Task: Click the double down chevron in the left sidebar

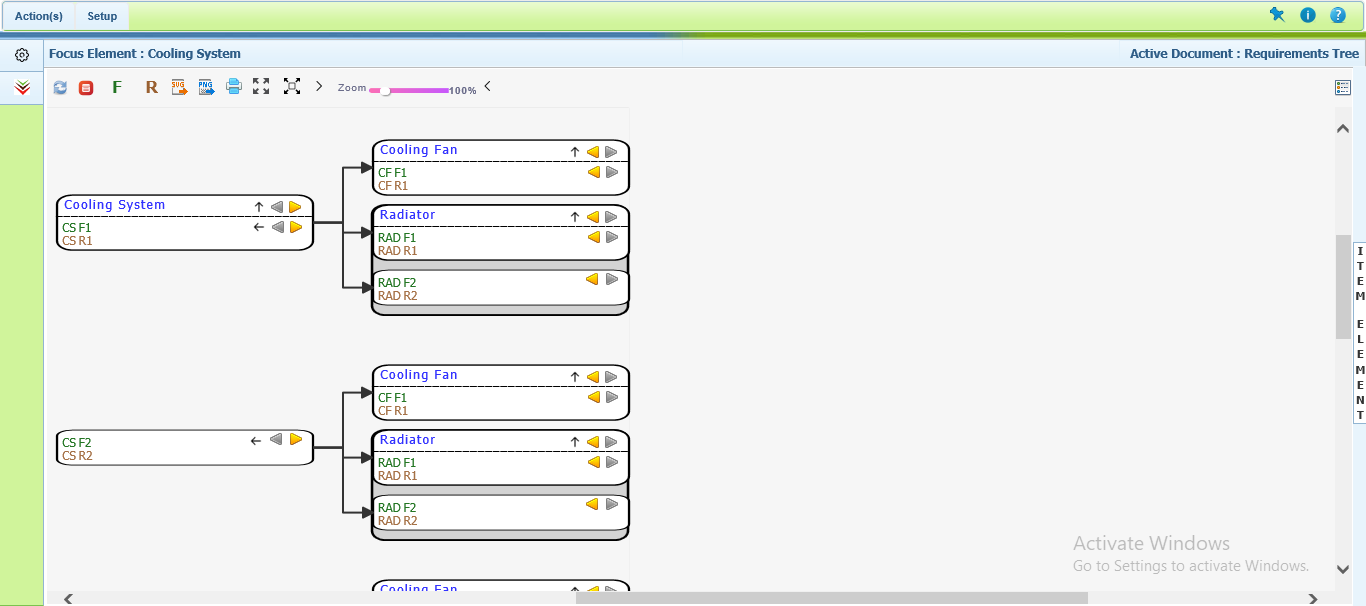Action: (22, 88)
